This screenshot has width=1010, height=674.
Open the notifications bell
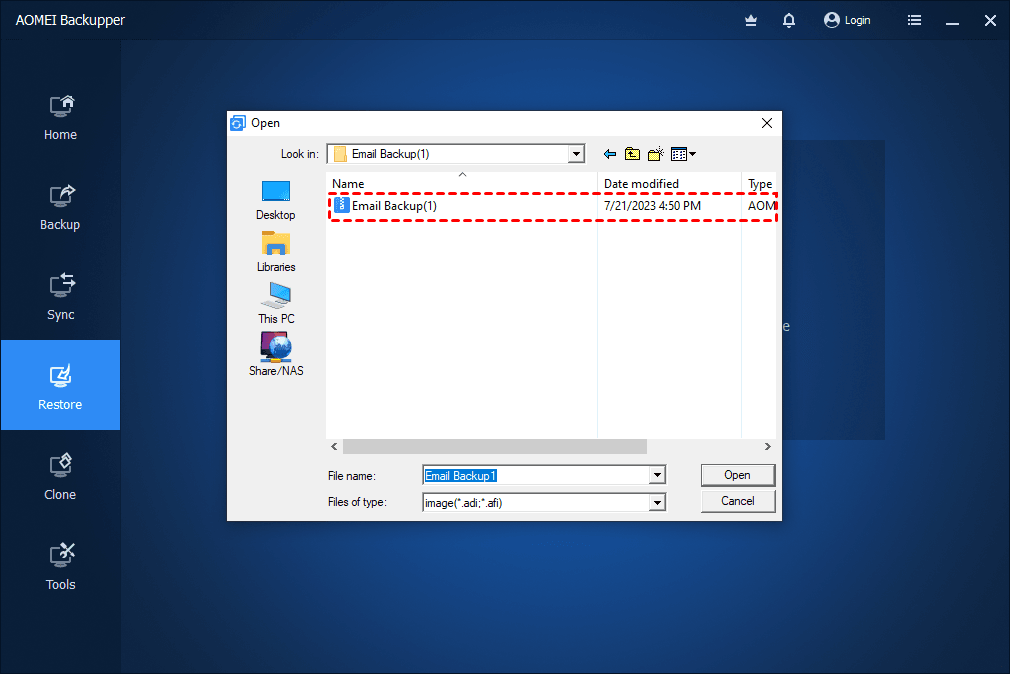(x=788, y=21)
